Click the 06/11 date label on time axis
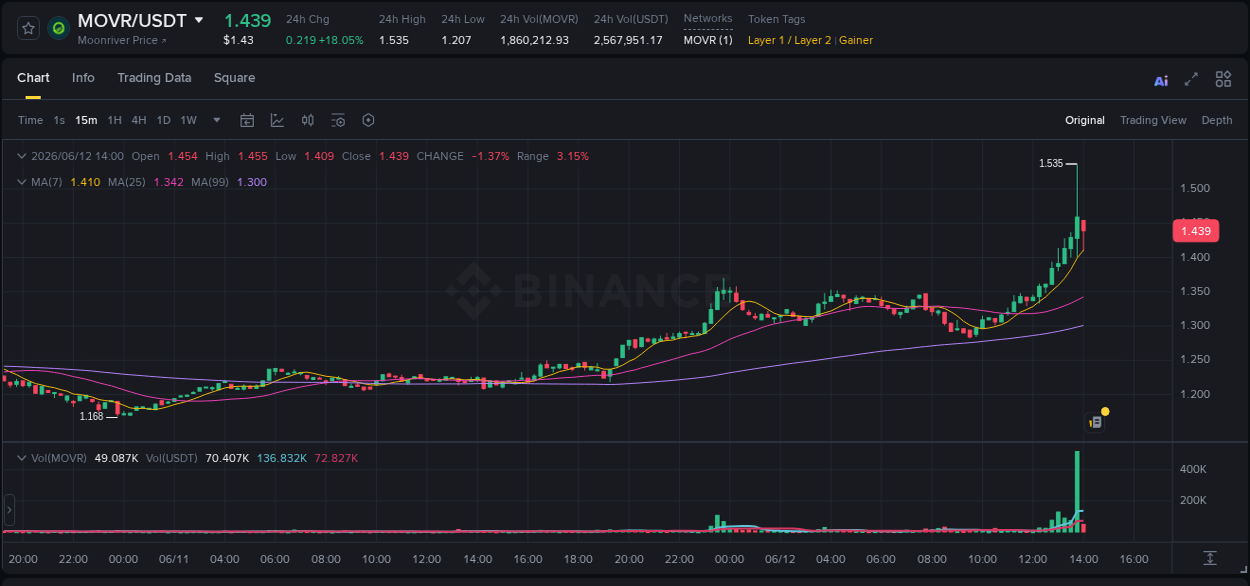The image size is (1250, 586). point(174,559)
